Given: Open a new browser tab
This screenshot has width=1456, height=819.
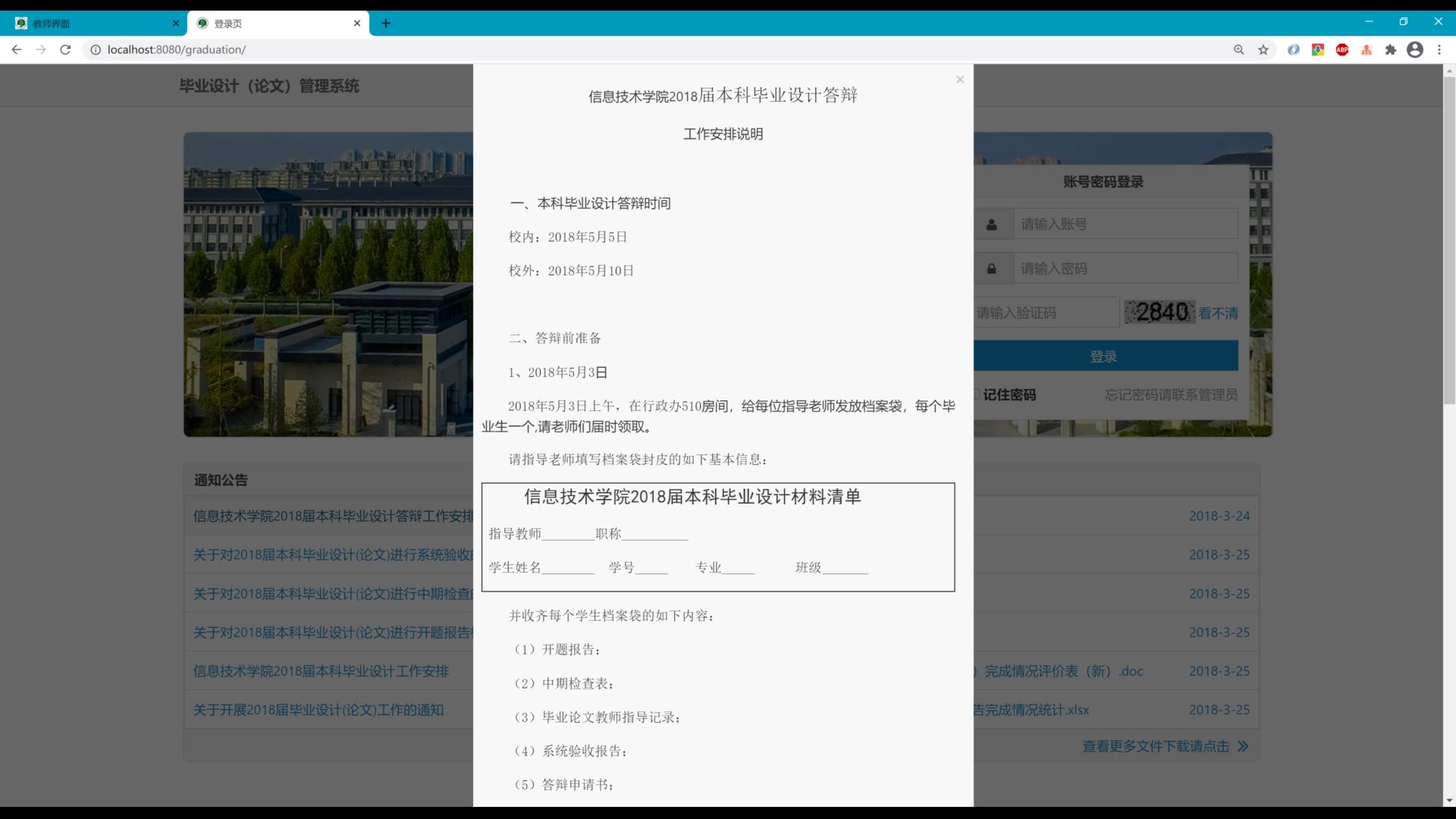Looking at the screenshot, I should pos(386,23).
